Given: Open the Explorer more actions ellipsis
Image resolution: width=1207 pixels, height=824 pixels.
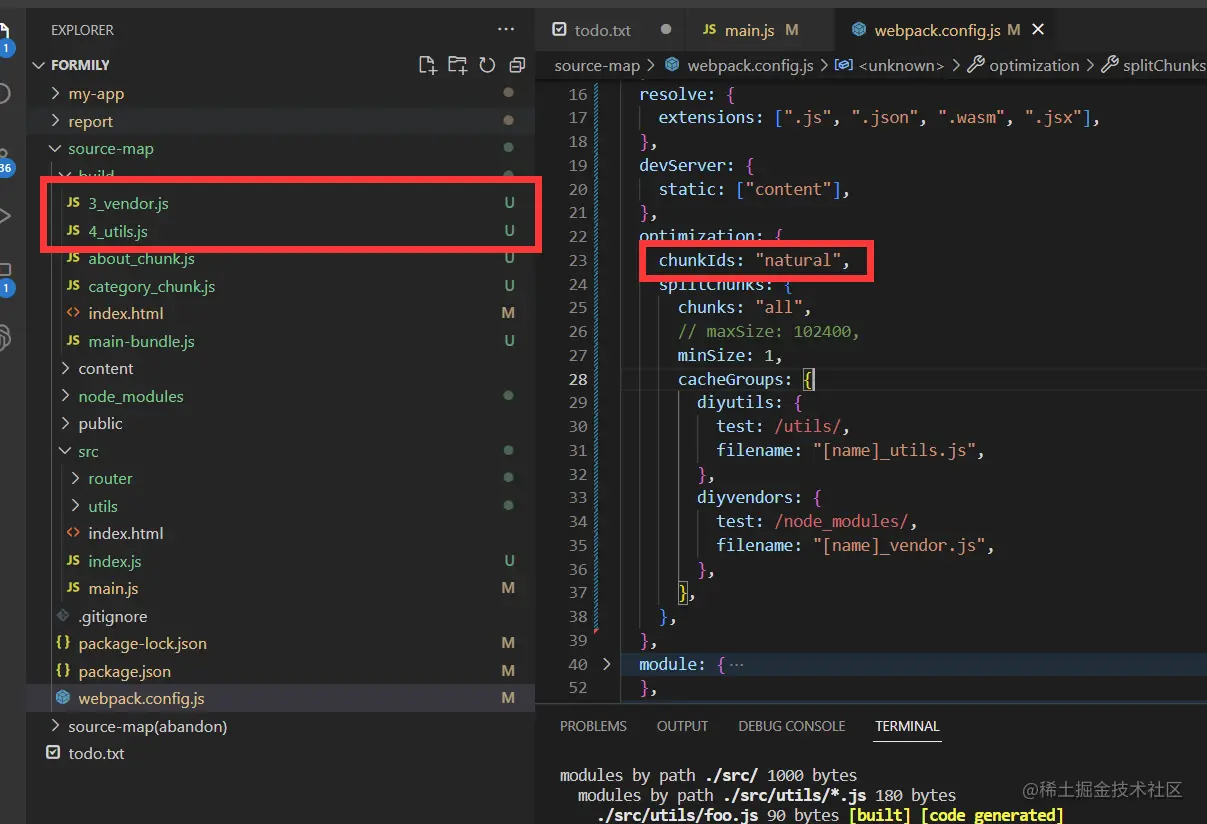Looking at the screenshot, I should [507, 30].
